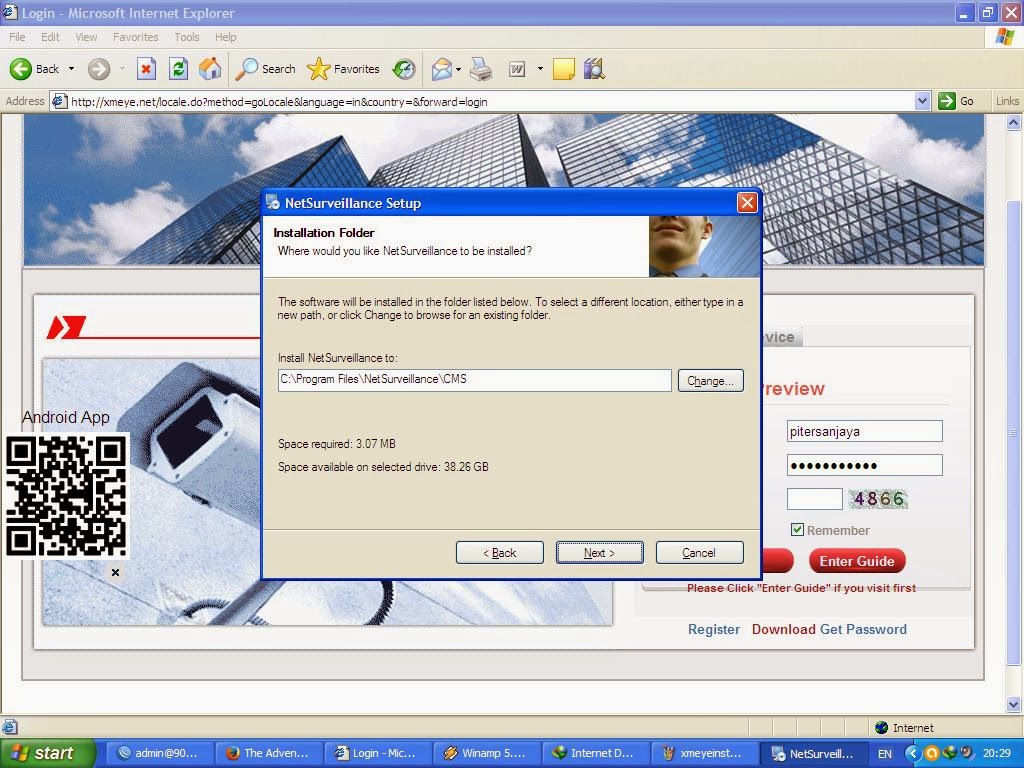Open the Download link
This screenshot has width=1024, height=768.
point(783,630)
